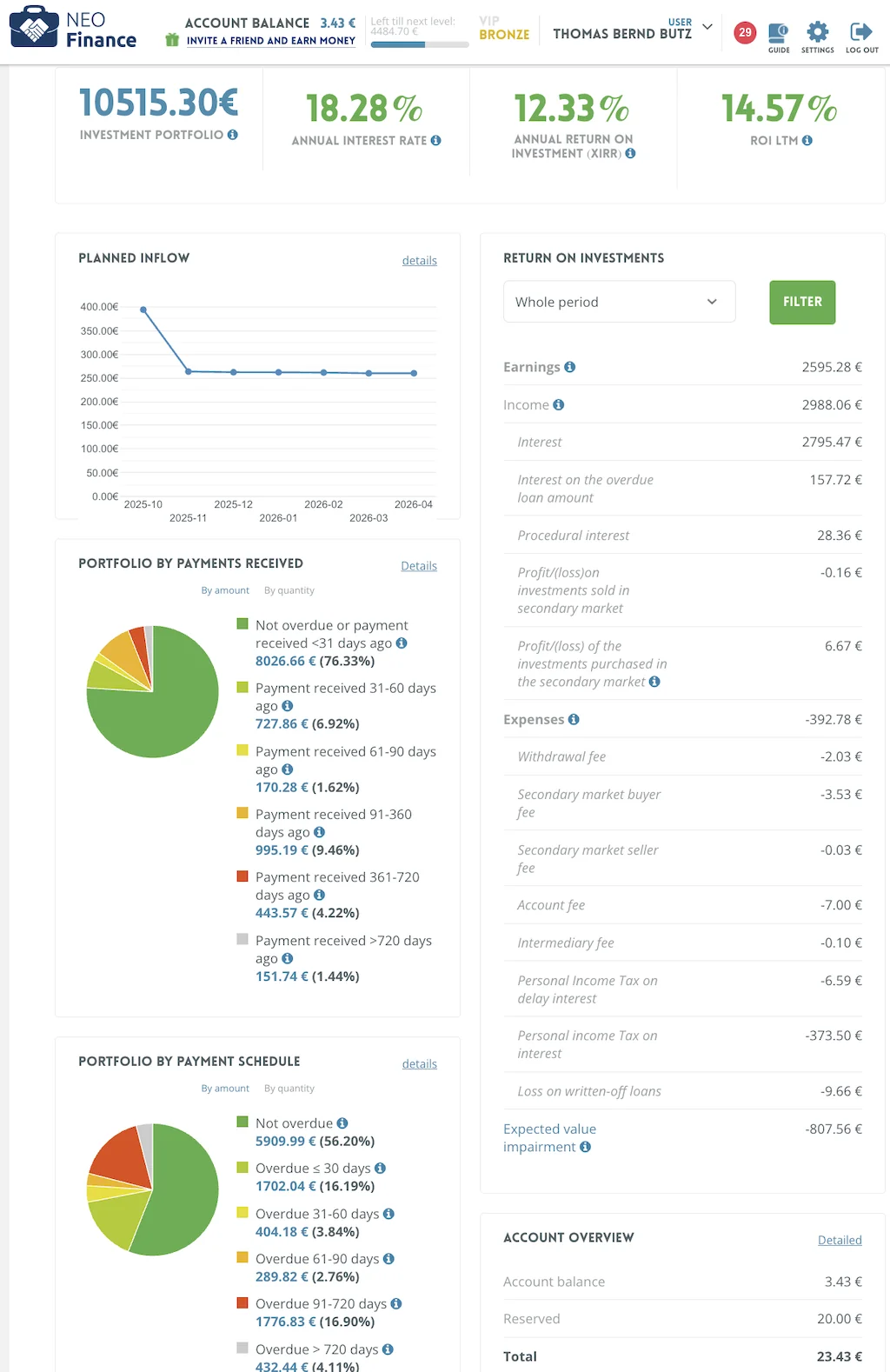The width and height of the screenshot is (890, 1372).
Task: Click info icon next to Investment Portfolio
Action: (233, 135)
